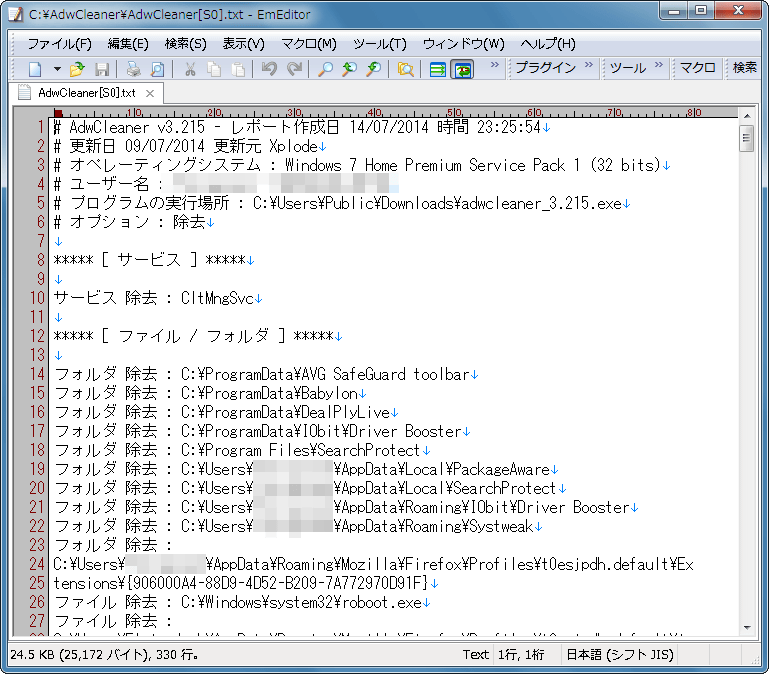Click the Redo arrow icon
769x674 pixels.
click(x=294, y=69)
